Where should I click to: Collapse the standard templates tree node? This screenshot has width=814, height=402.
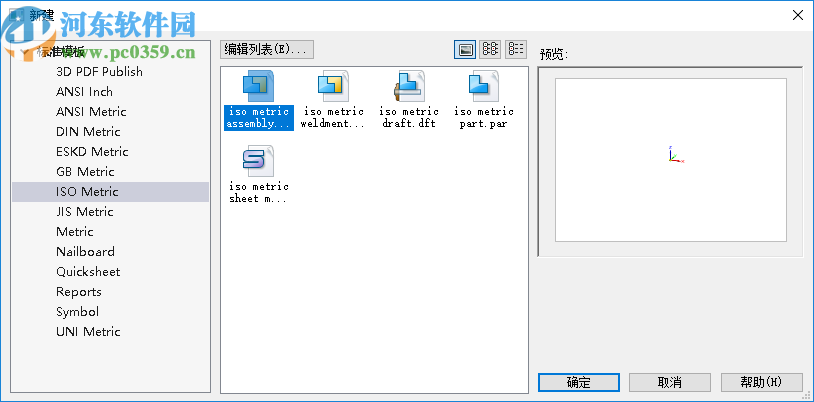click(23, 52)
